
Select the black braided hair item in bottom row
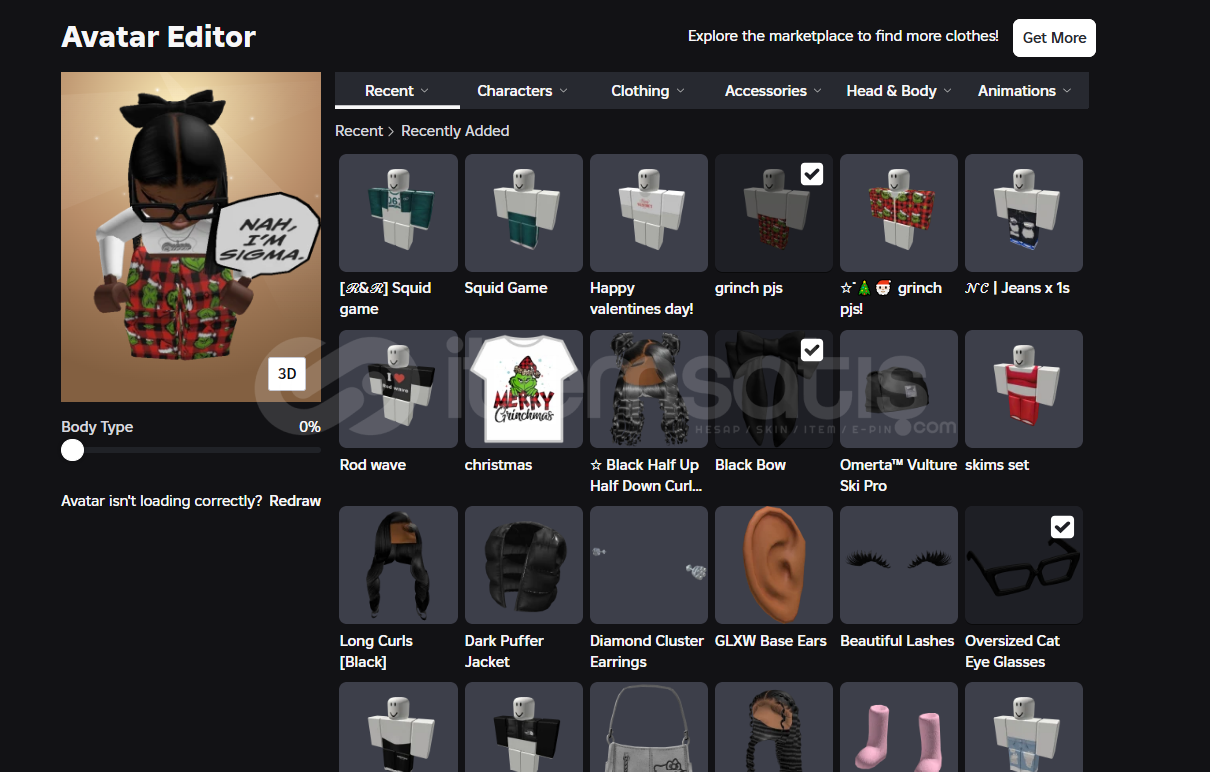774,727
